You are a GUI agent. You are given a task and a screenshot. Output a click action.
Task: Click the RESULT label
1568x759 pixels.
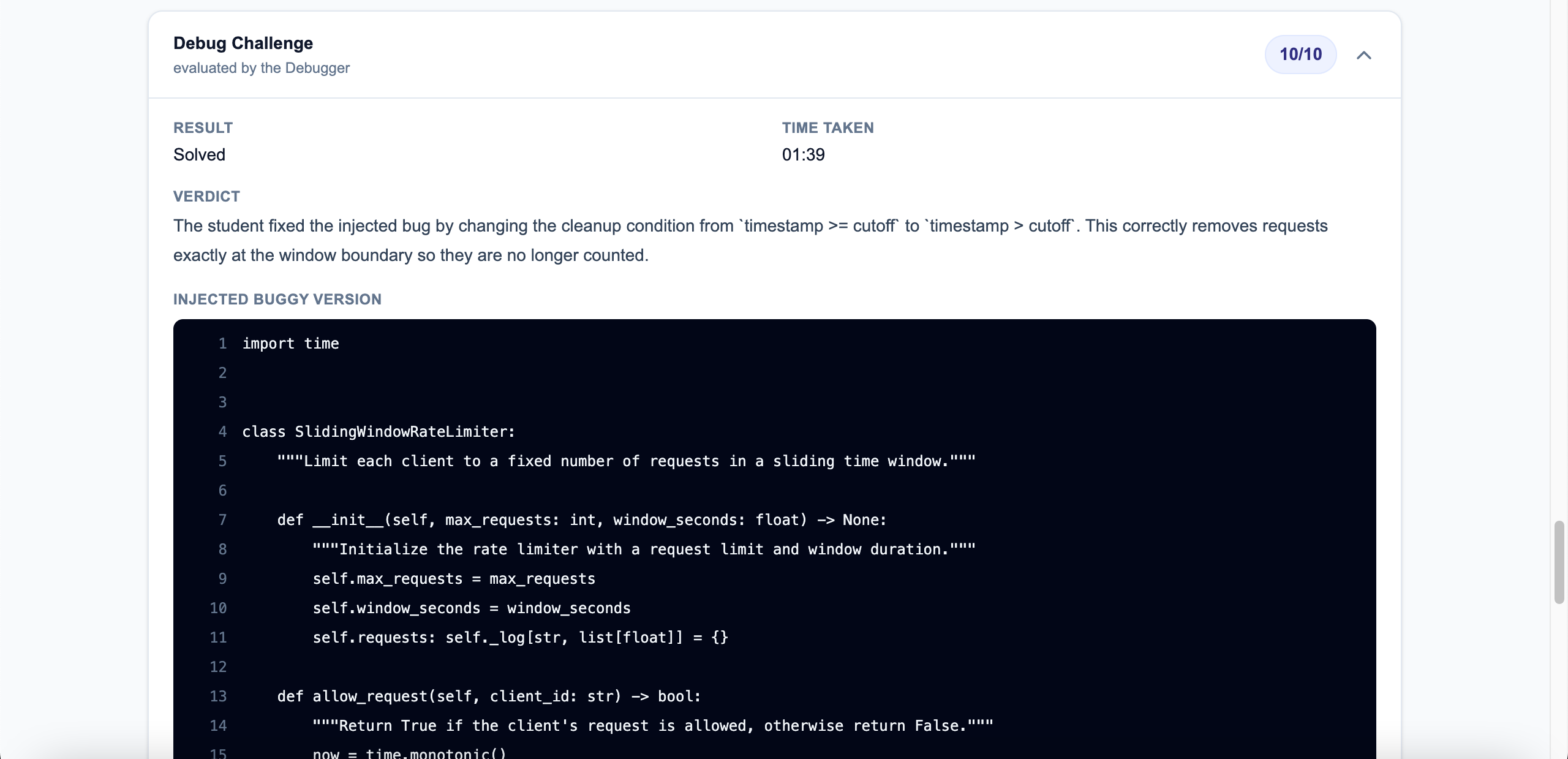pyautogui.click(x=203, y=127)
